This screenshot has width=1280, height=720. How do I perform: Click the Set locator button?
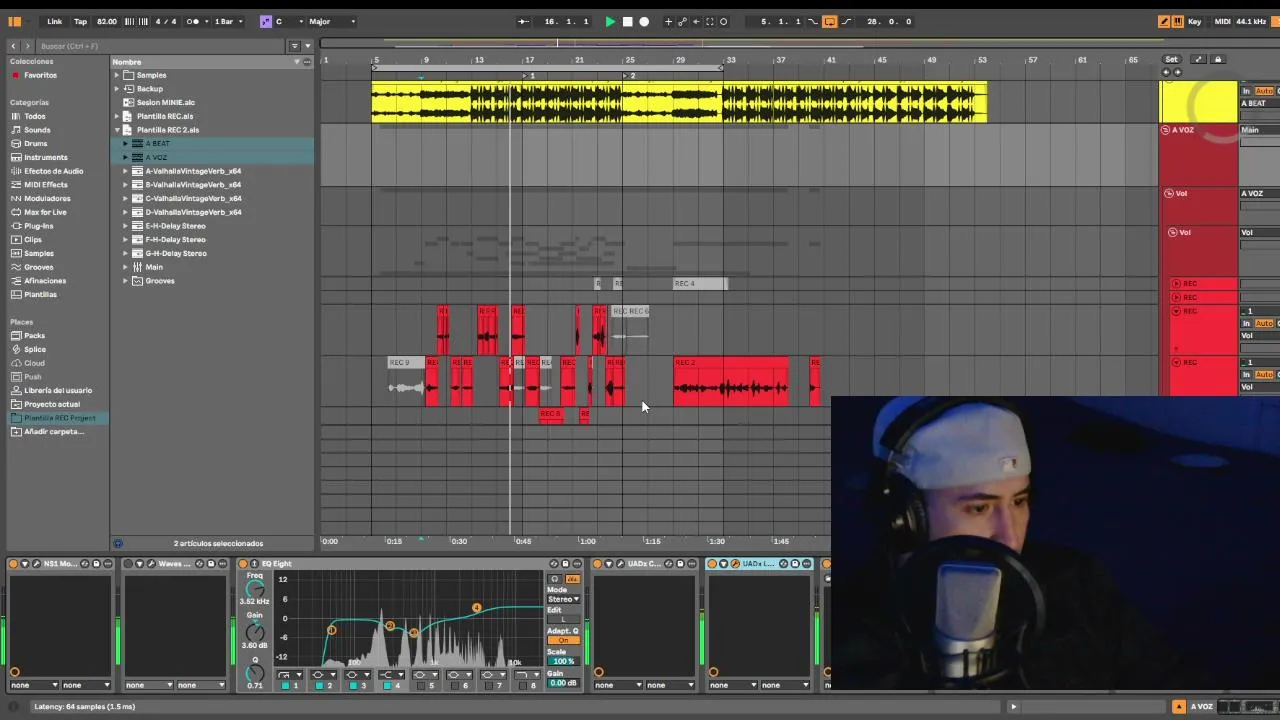(1171, 60)
